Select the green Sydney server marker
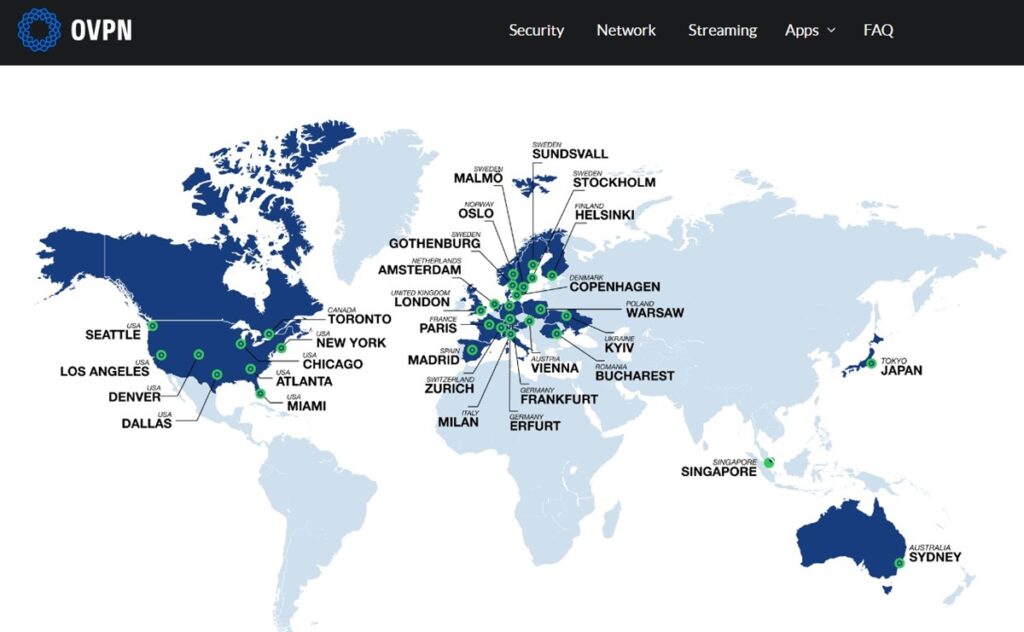 coord(899,563)
